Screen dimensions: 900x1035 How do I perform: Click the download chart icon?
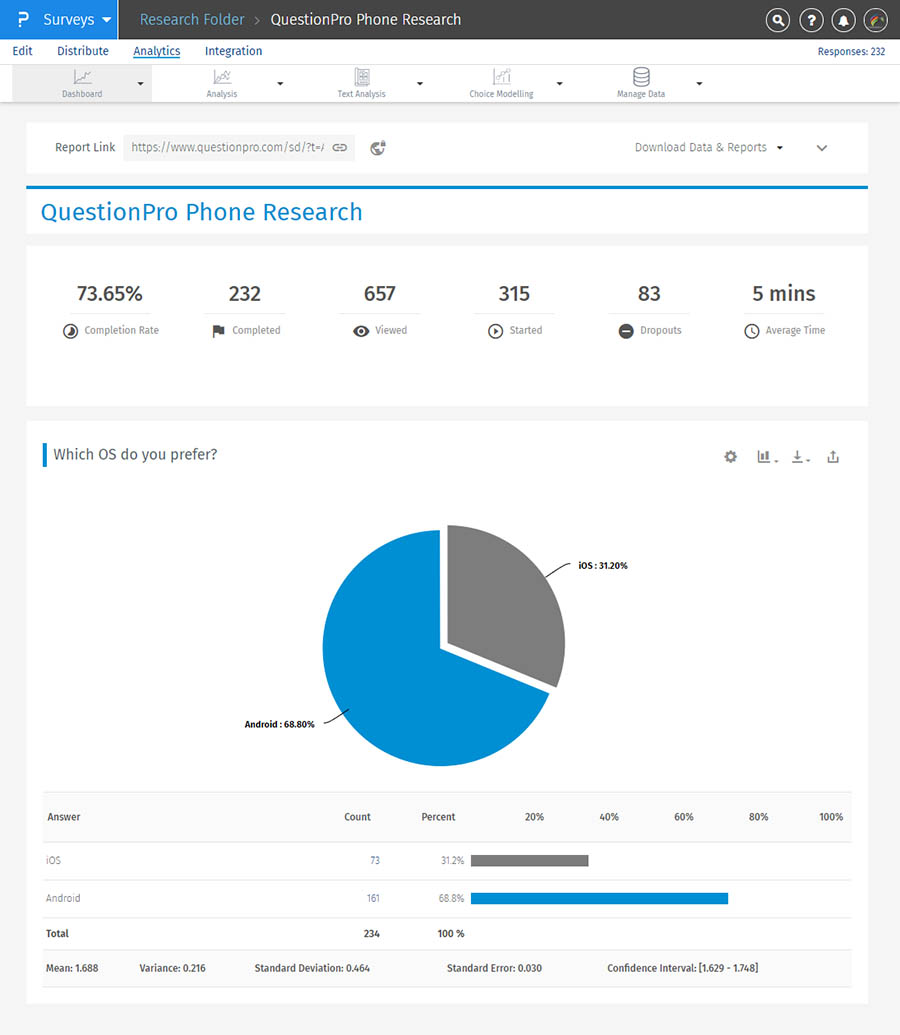(799, 456)
